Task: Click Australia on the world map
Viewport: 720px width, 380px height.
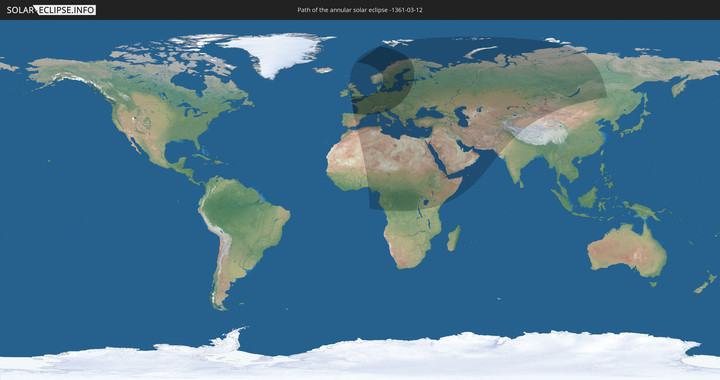Action: [627, 250]
